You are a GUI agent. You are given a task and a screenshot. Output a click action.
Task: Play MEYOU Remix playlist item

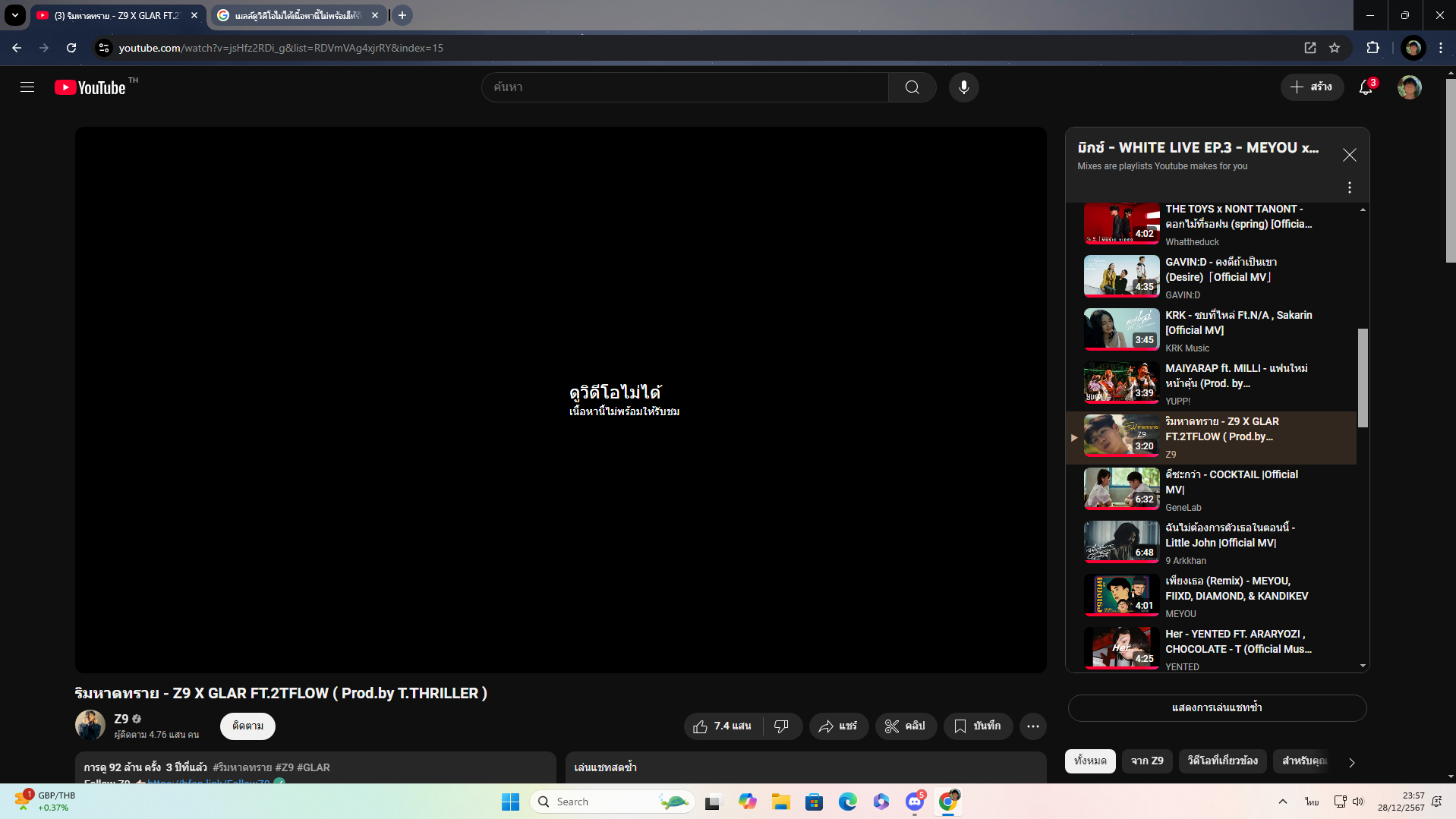[x=1212, y=596]
